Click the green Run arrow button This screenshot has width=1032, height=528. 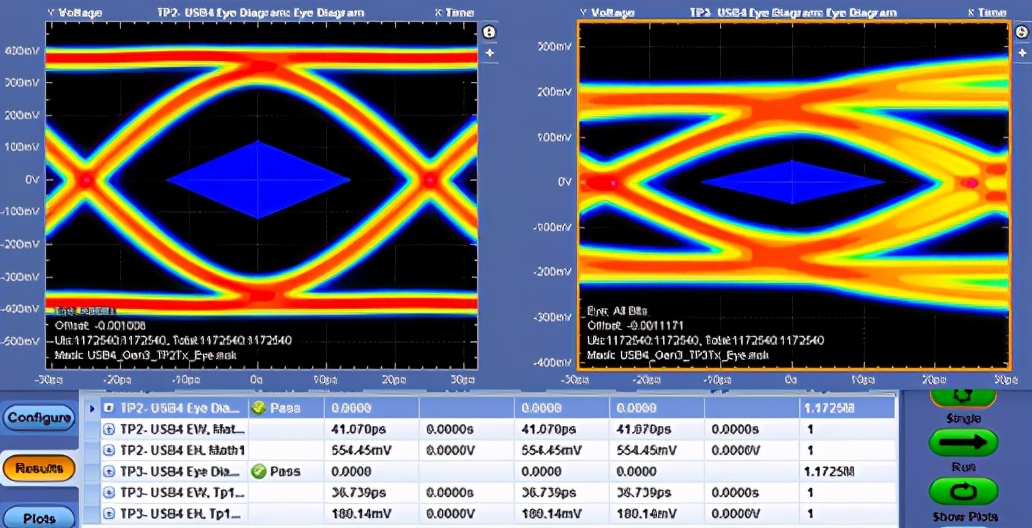[963, 442]
